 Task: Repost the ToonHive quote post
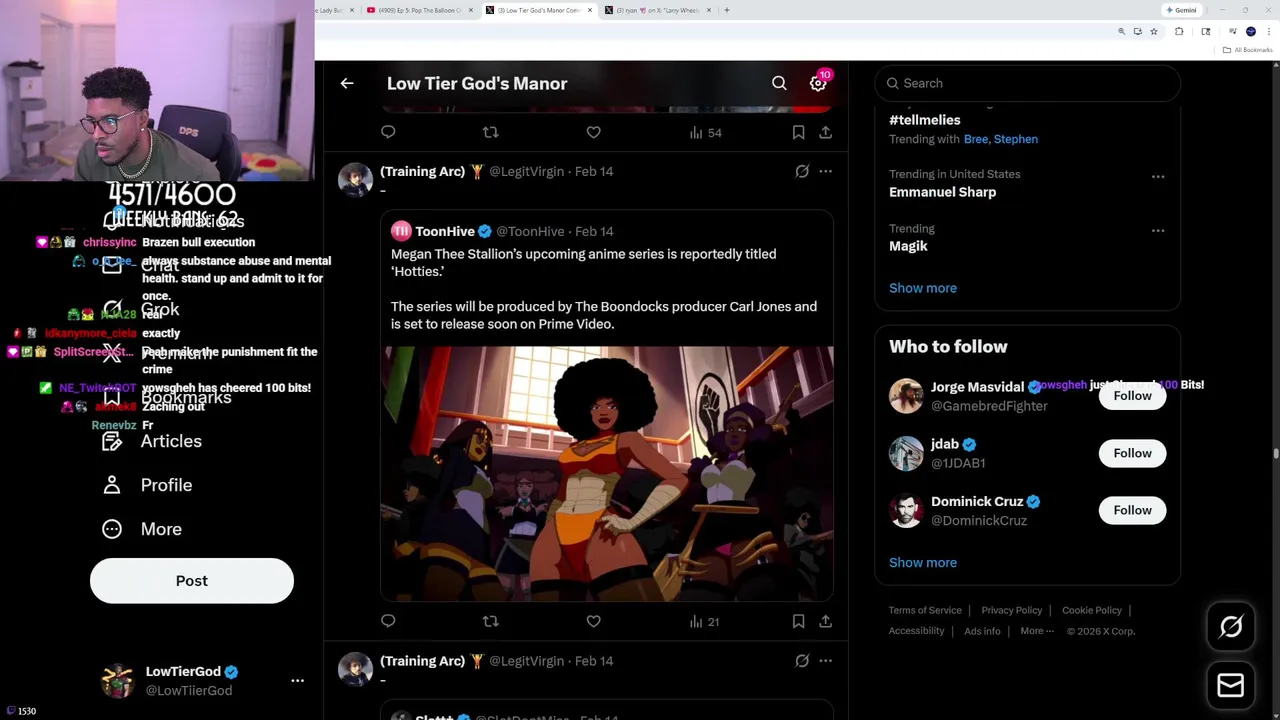pyautogui.click(x=490, y=621)
